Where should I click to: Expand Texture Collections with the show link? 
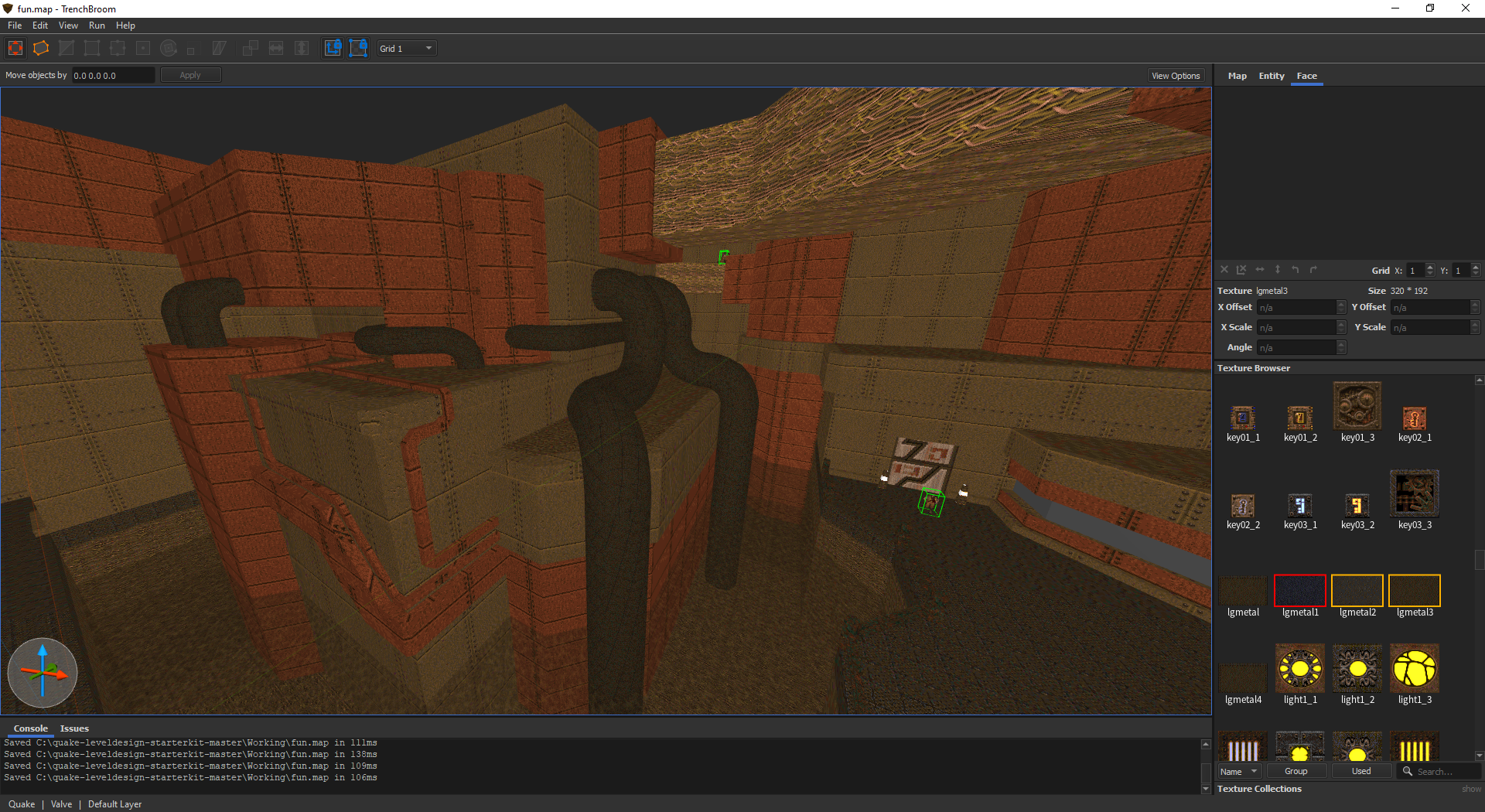pos(1471,789)
